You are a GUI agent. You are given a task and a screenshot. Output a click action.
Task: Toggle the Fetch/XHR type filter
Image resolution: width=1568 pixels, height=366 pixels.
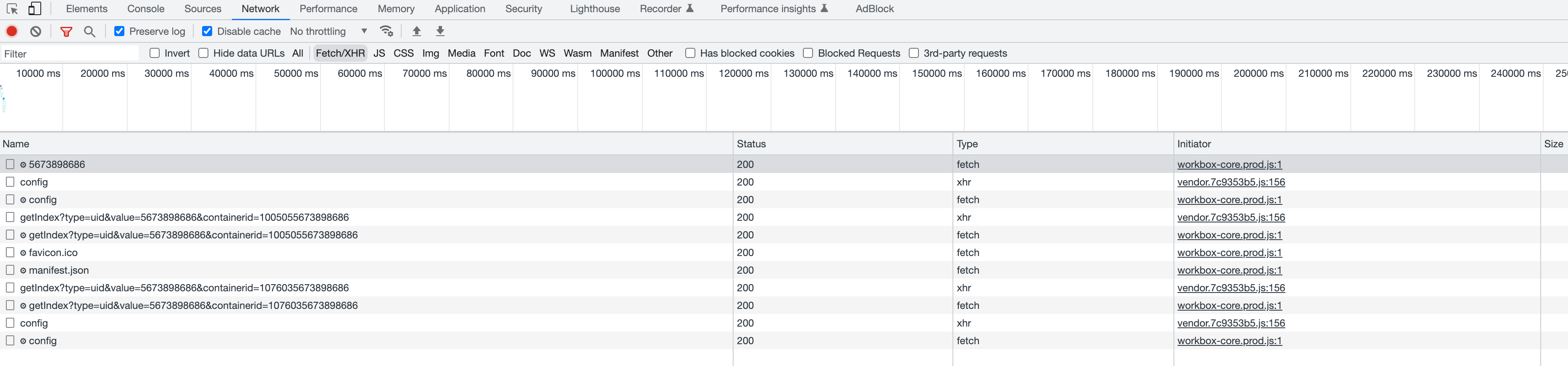340,53
